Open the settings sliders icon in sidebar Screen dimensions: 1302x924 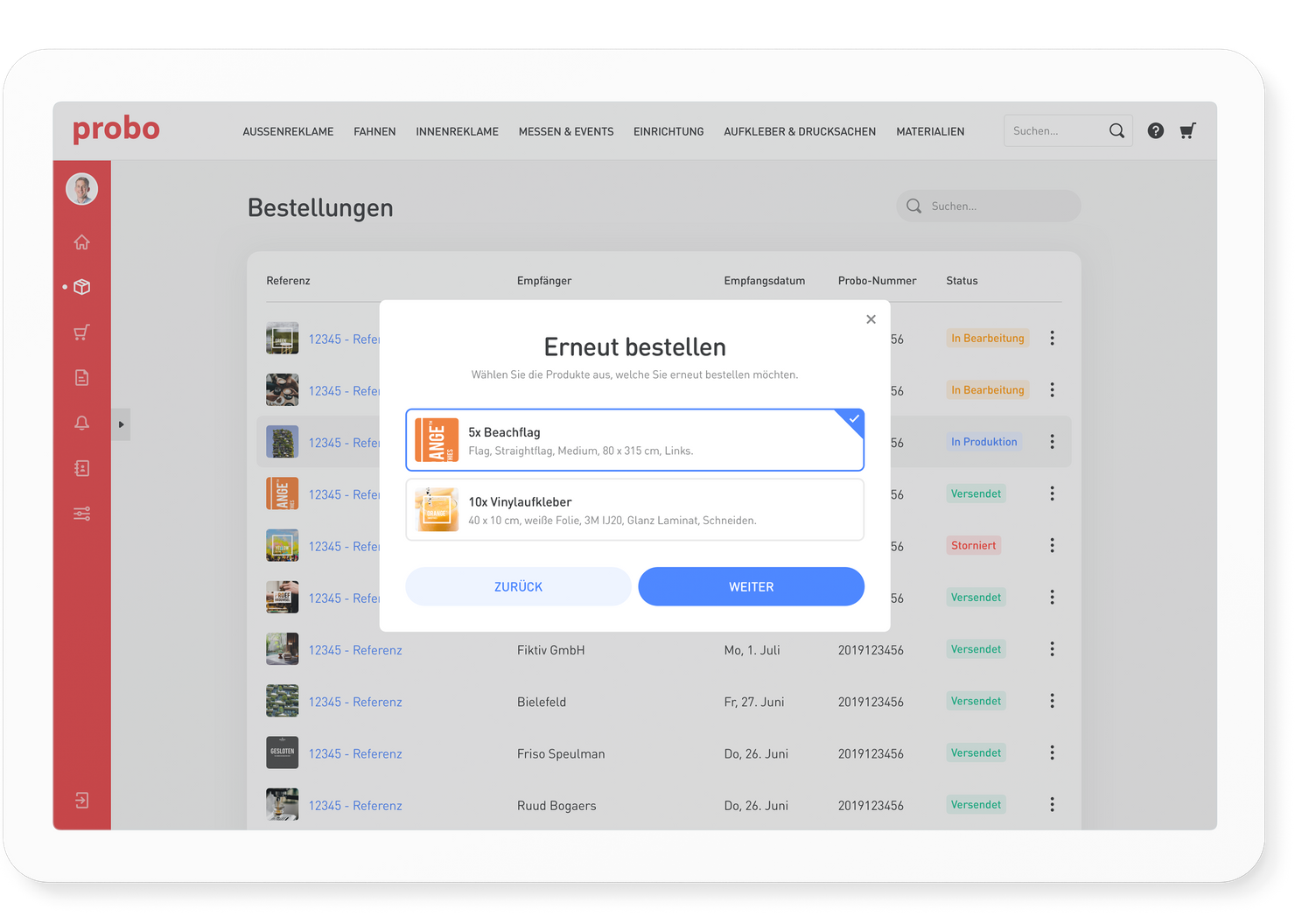pos(82,514)
